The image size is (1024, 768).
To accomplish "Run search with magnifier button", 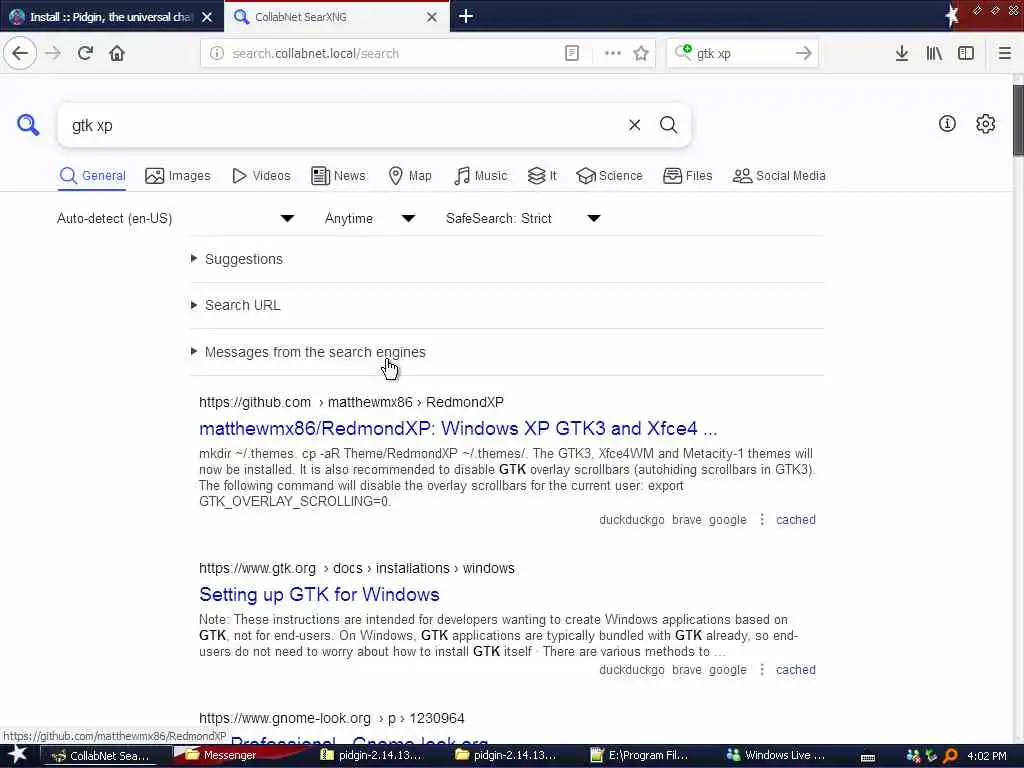I will [668, 125].
